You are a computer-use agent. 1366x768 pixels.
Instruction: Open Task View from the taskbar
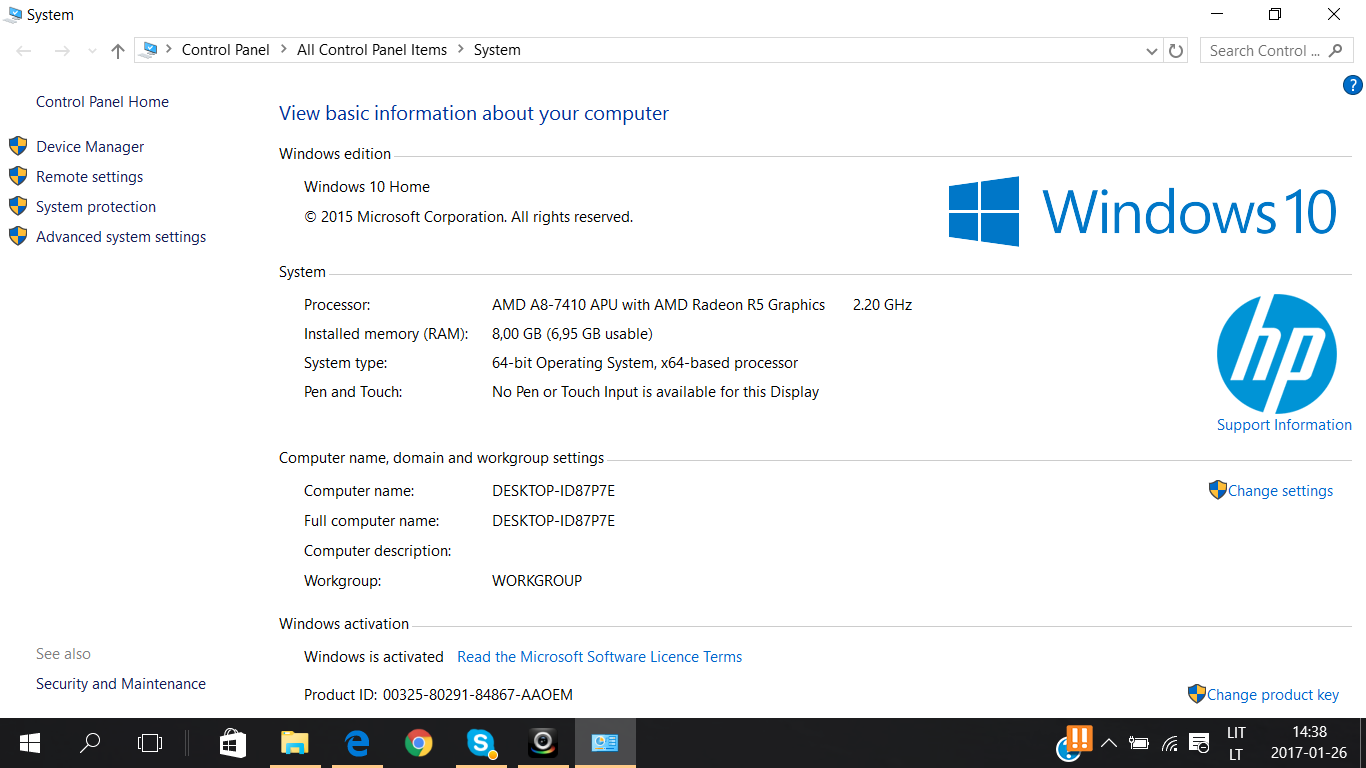click(150, 743)
